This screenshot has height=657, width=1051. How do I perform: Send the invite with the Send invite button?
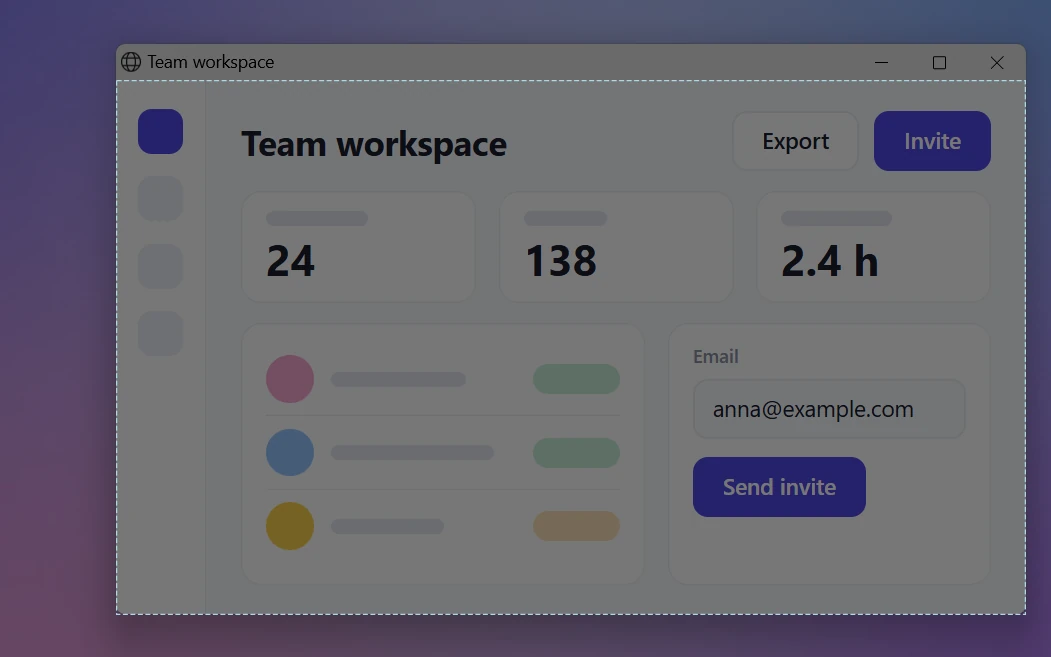coord(779,487)
